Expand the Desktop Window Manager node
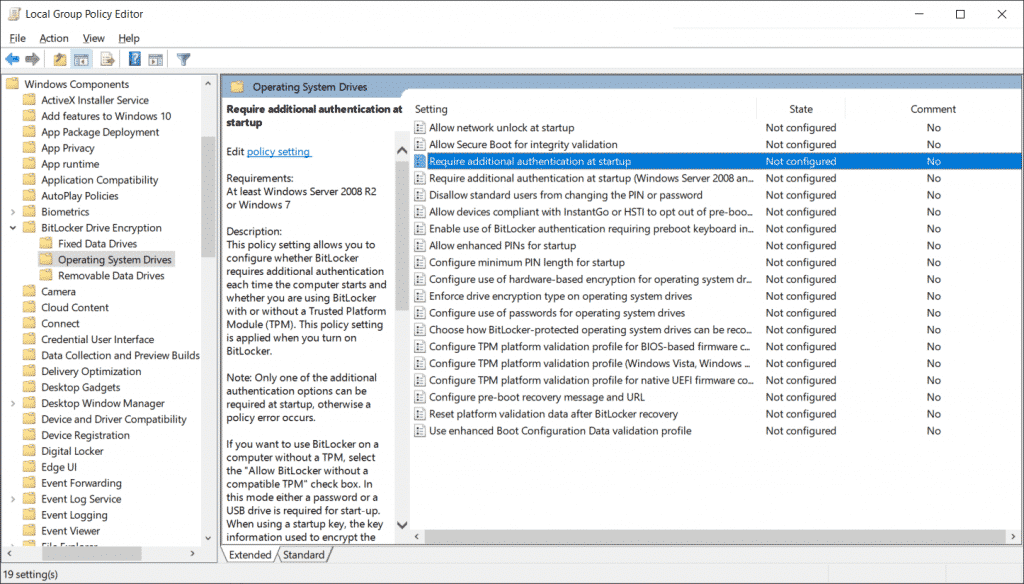Viewport: 1024px width, 584px height. (12, 403)
